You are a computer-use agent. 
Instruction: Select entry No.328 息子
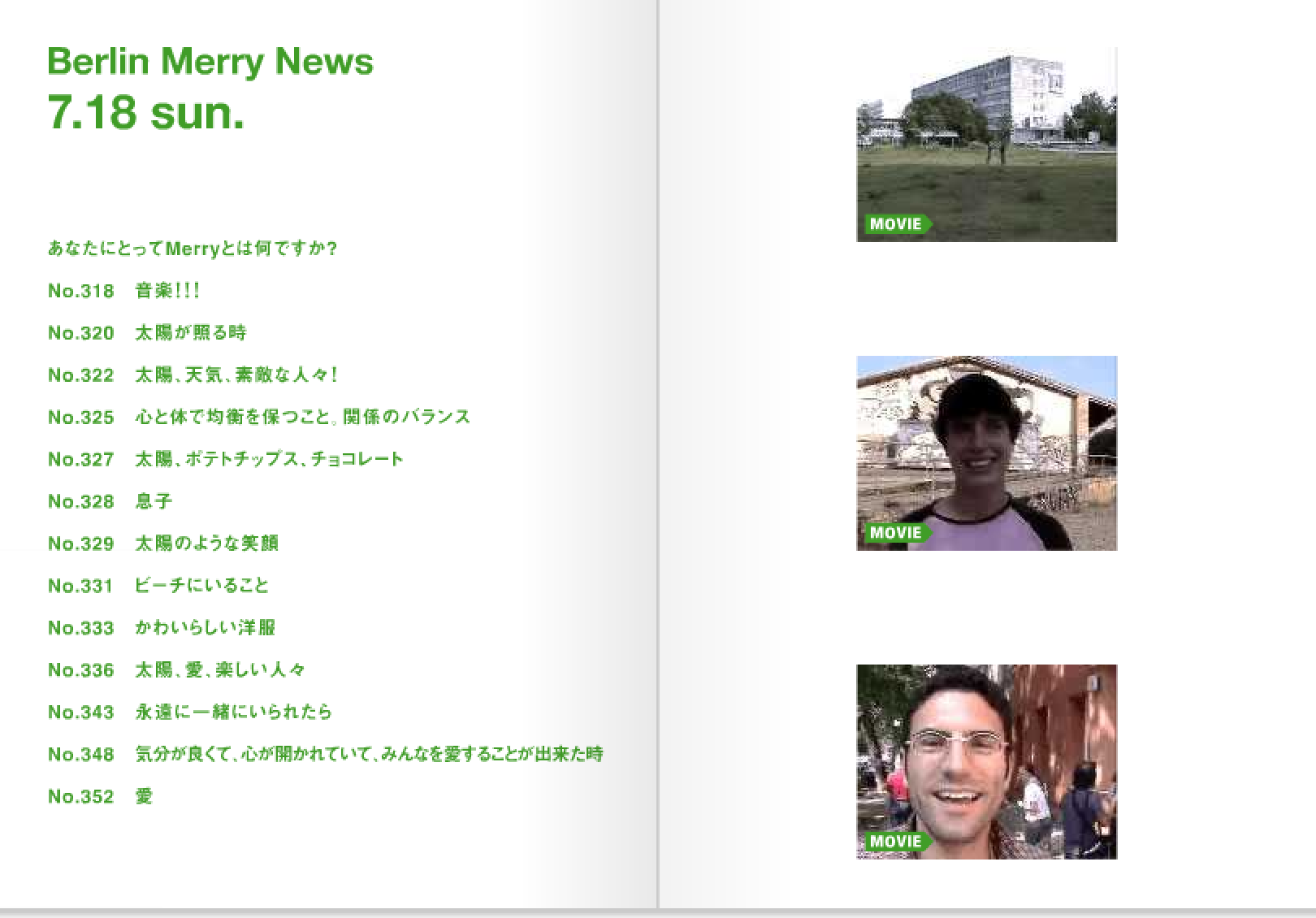110,502
